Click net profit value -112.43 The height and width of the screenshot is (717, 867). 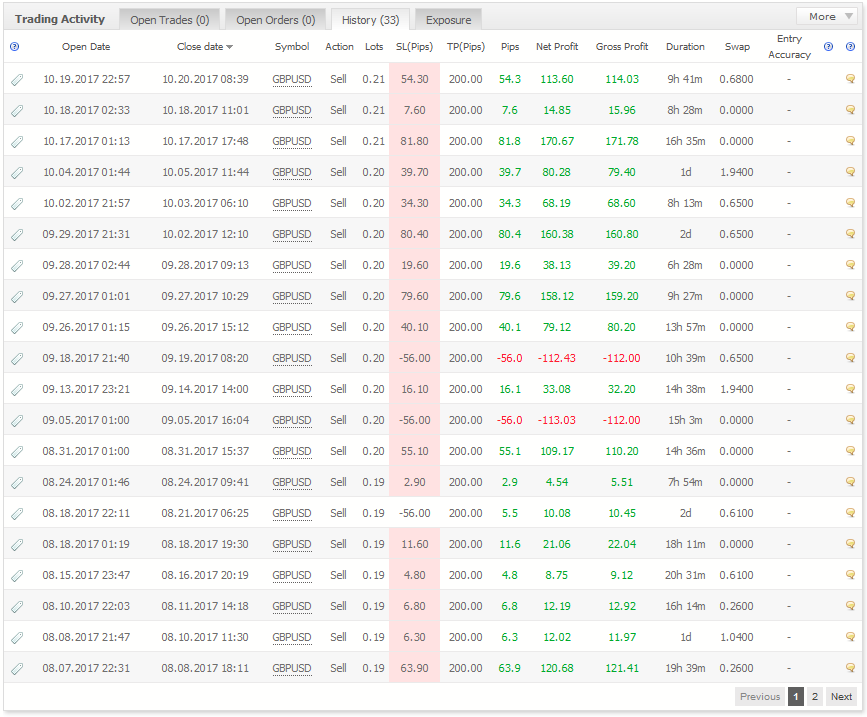pos(557,358)
